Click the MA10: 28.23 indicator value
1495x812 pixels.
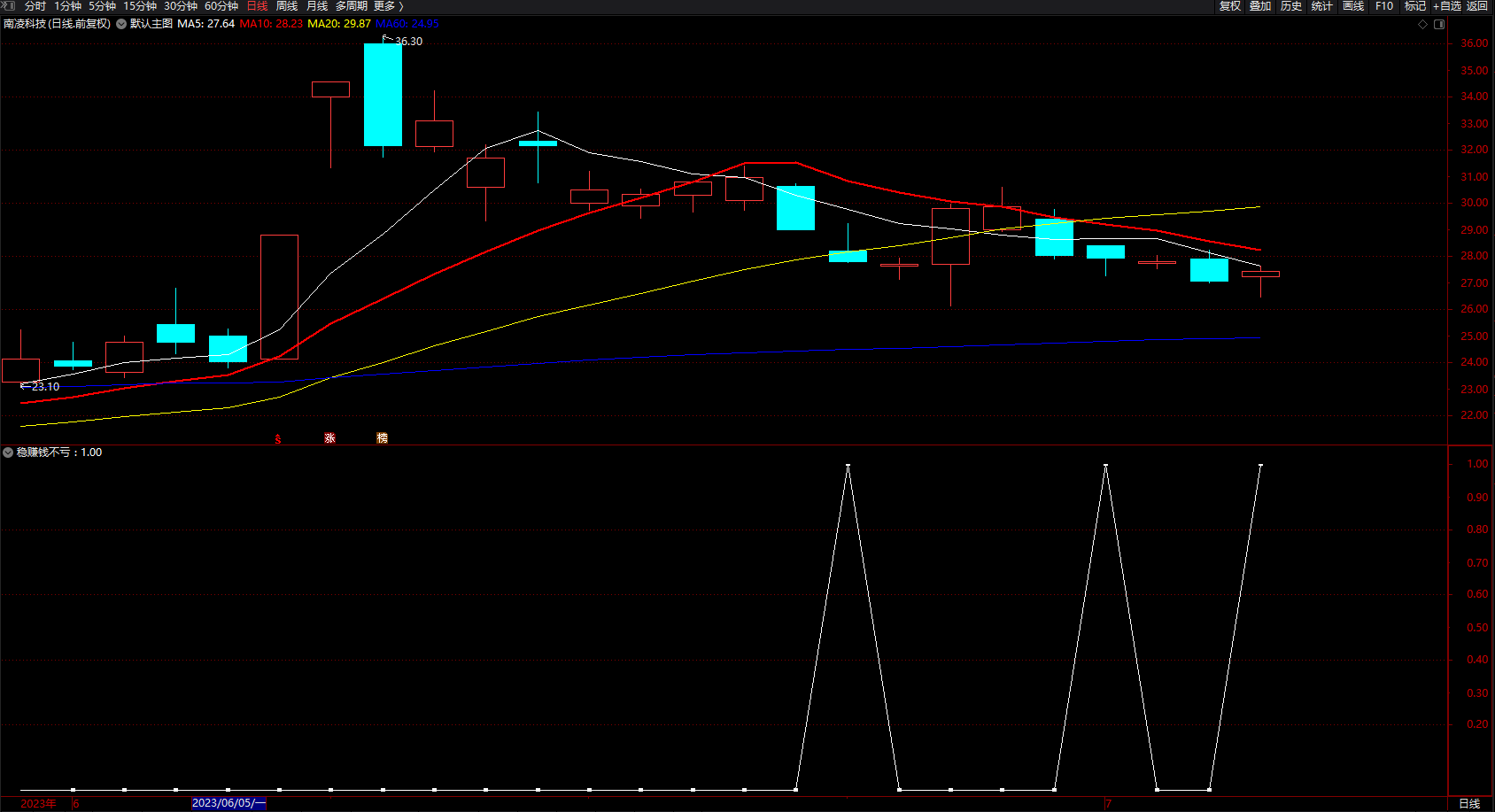(271, 24)
